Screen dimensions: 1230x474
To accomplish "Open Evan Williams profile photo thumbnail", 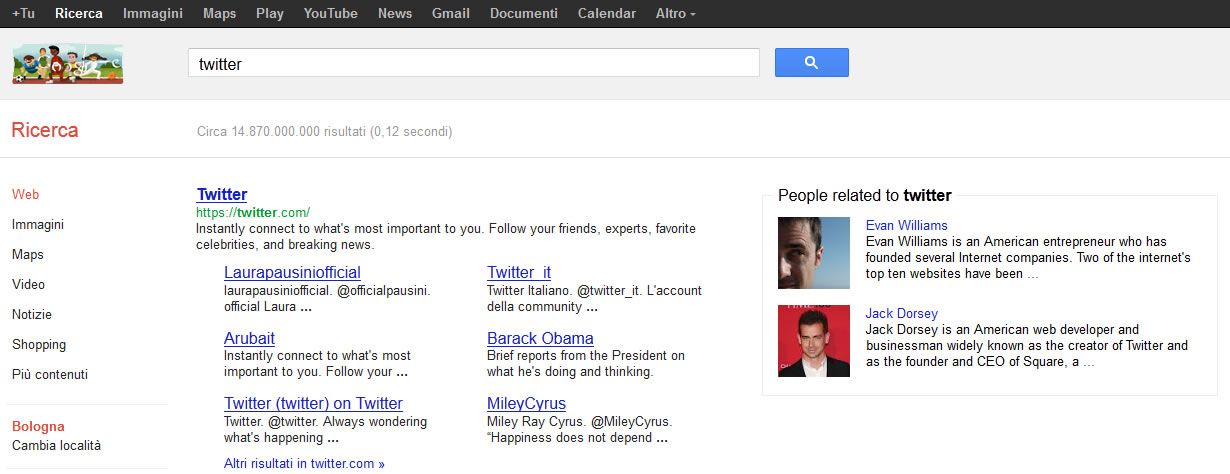I will pos(813,253).
